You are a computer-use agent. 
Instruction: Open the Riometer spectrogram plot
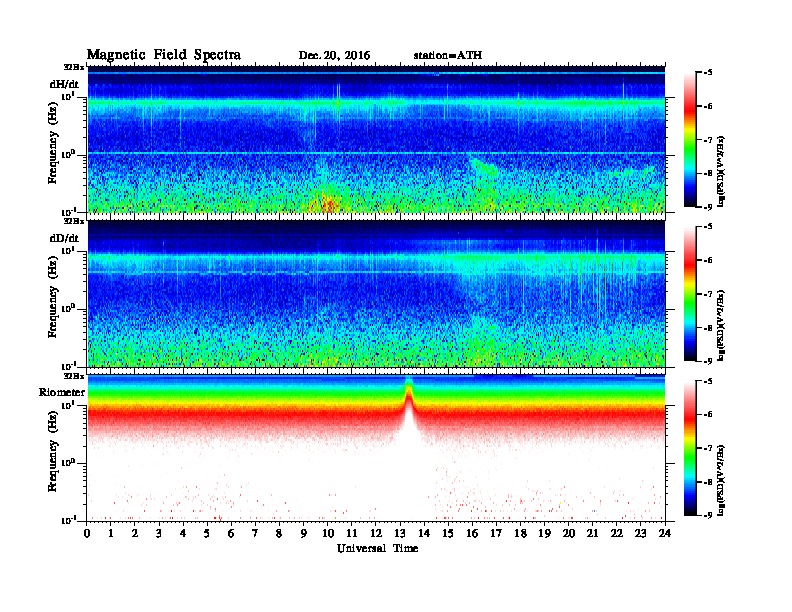coord(376,448)
